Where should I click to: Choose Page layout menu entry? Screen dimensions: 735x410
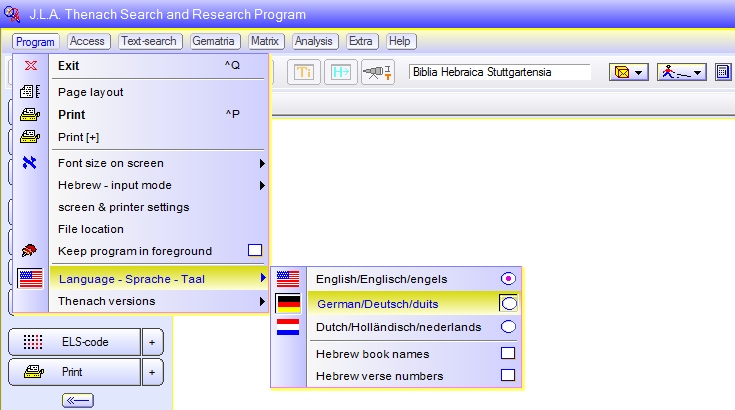tap(158, 92)
